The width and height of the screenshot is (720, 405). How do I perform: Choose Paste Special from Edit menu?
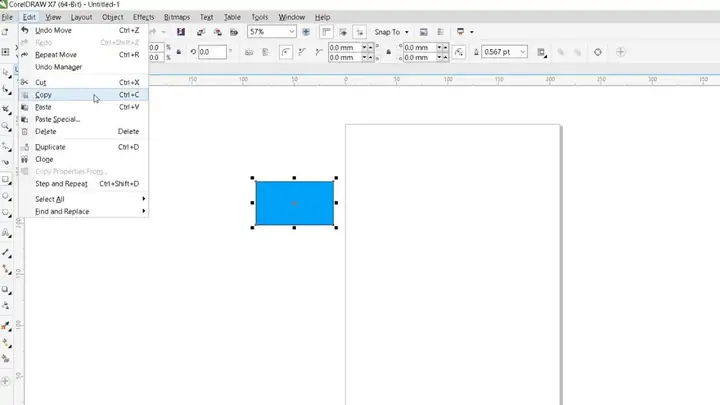pyautogui.click(x=84, y=119)
